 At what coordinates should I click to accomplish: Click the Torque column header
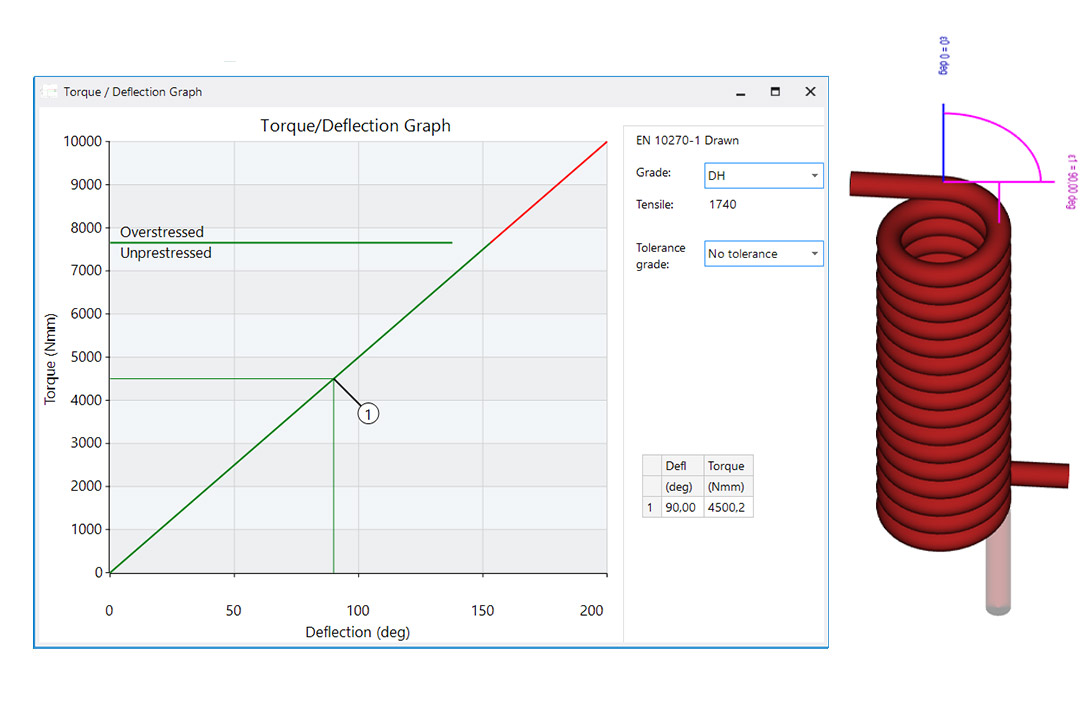[727, 466]
